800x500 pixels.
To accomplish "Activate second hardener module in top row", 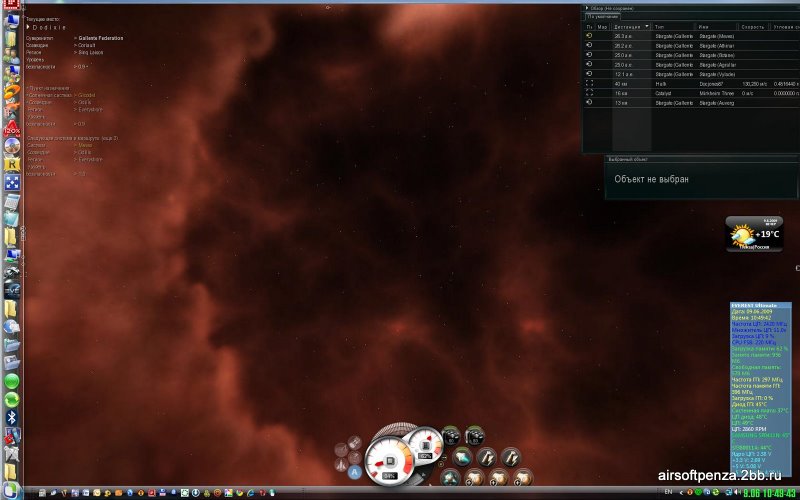I will [474, 437].
